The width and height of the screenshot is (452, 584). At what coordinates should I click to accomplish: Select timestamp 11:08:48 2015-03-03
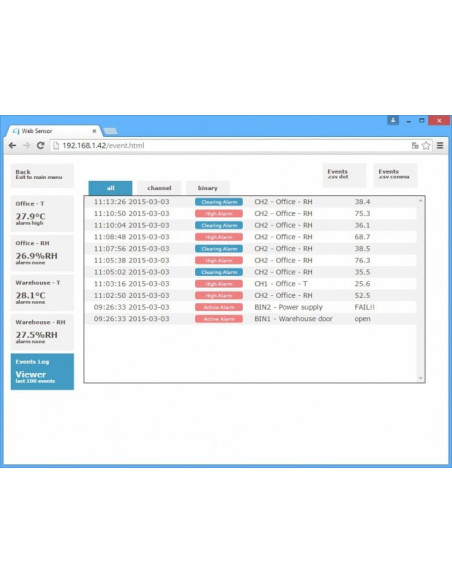(131, 237)
